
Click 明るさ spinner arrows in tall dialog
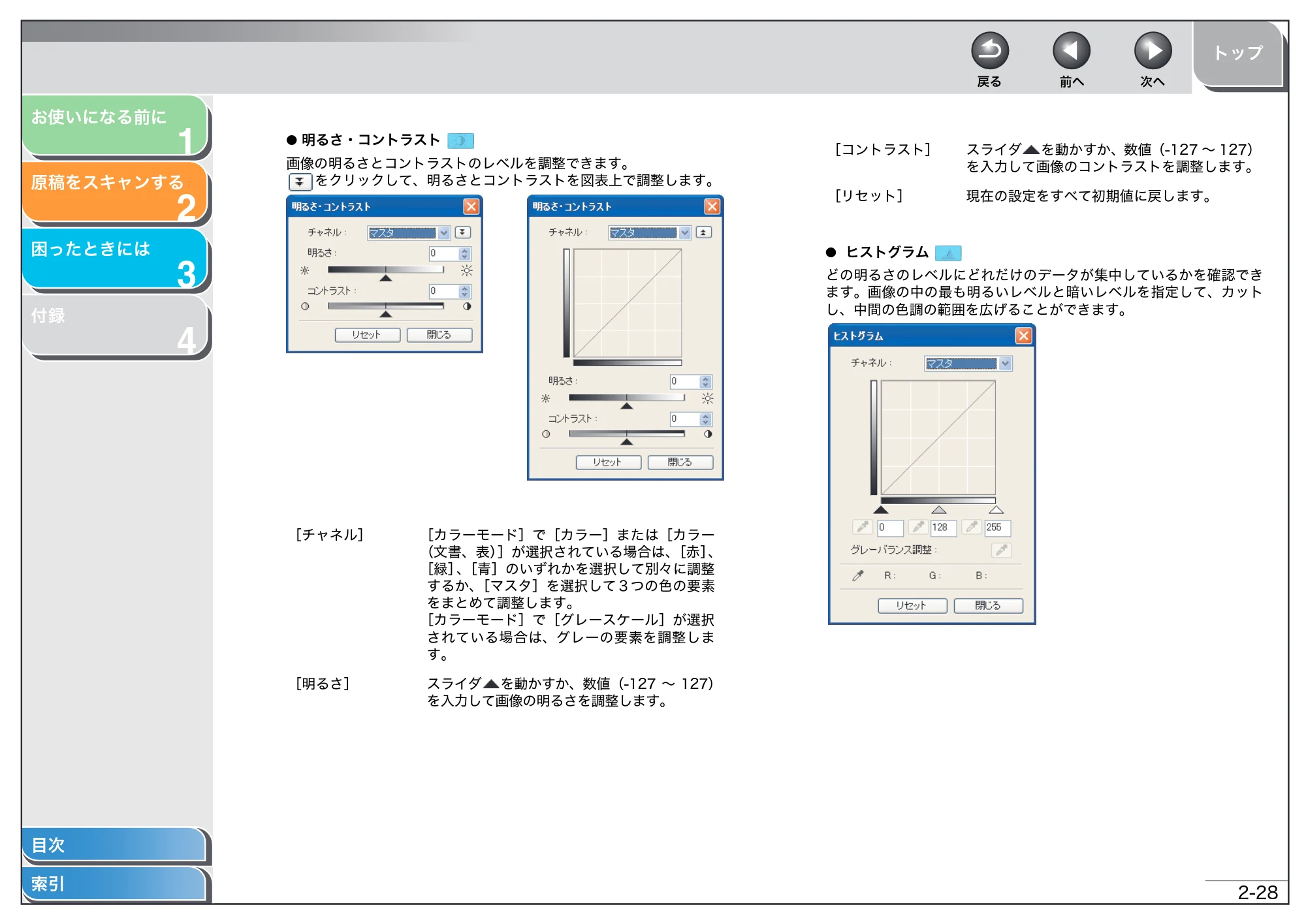click(706, 381)
